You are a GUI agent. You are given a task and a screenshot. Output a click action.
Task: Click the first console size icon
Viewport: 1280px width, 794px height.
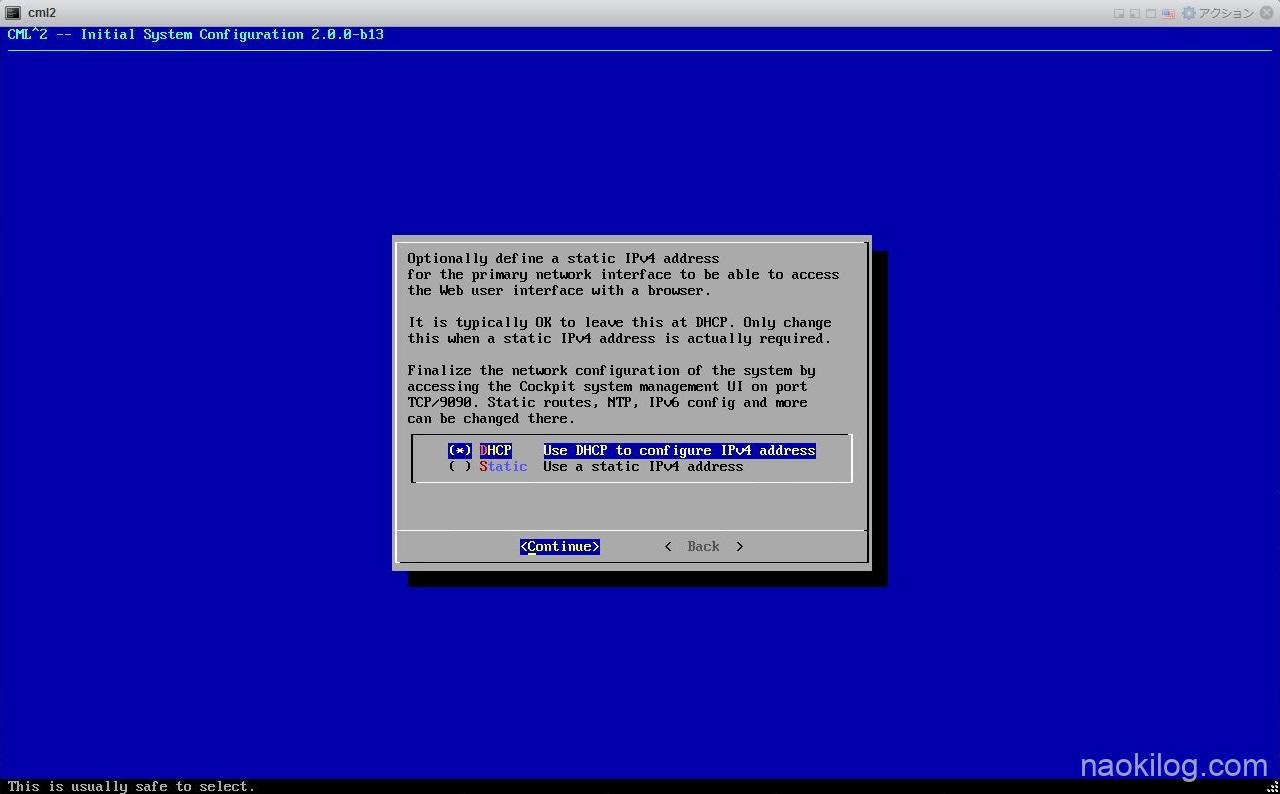click(1119, 13)
